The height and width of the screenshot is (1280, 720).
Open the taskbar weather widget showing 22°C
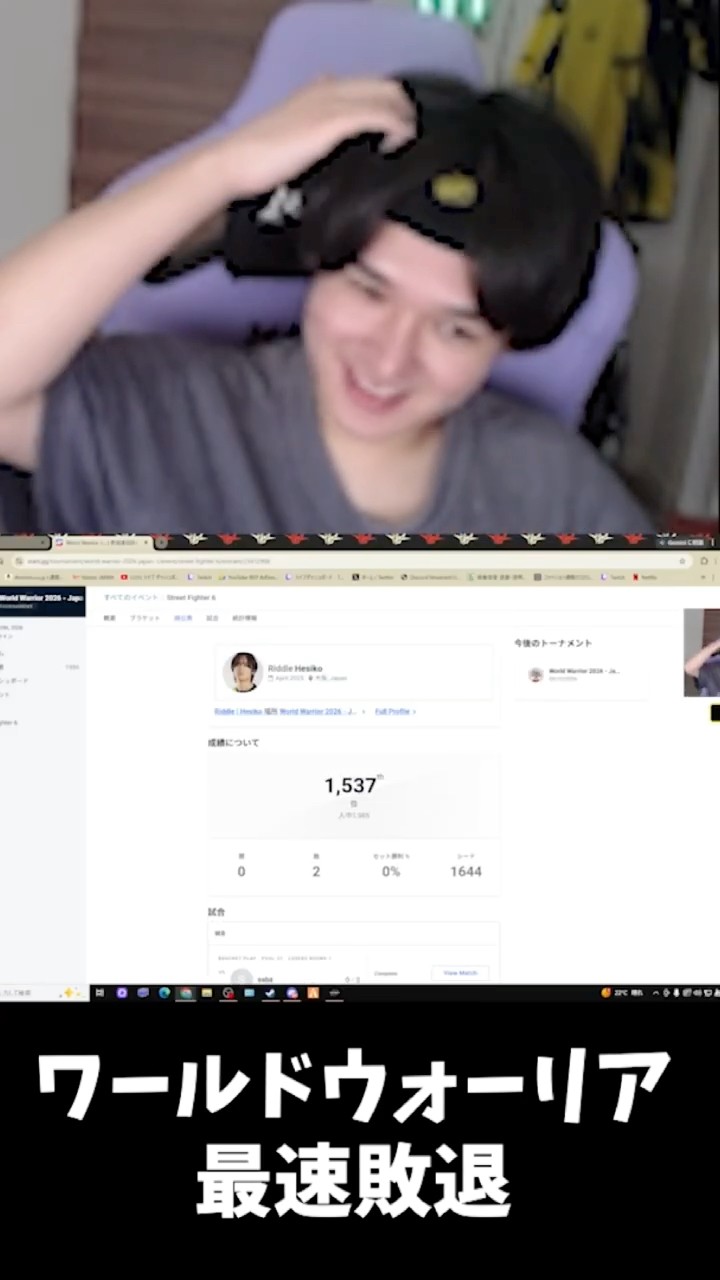(621, 993)
